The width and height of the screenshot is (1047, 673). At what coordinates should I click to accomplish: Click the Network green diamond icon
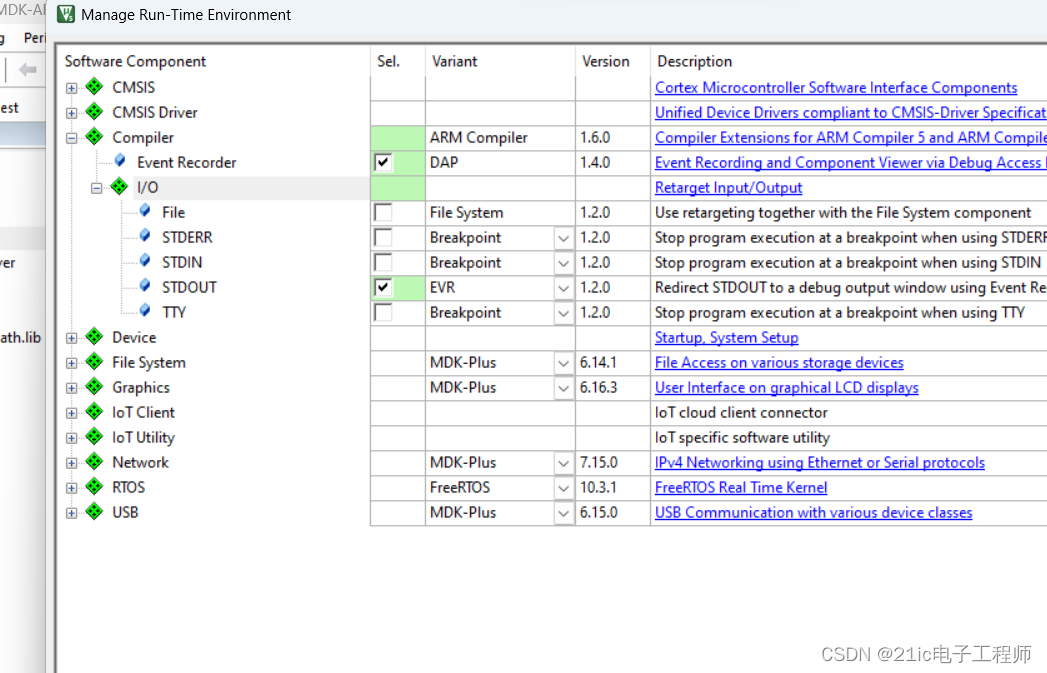(95, 461)
